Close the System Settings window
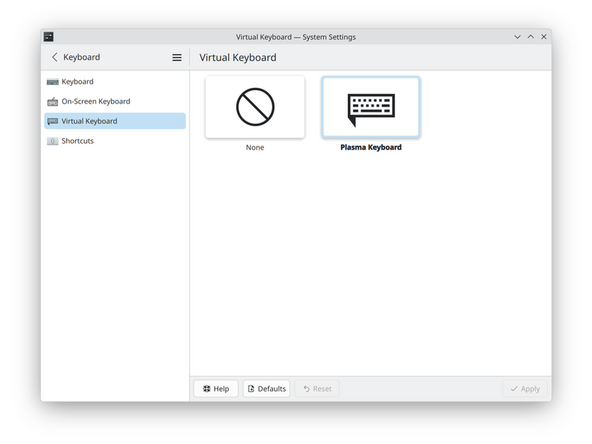Screen dimensions: 592x444 click(x=544, y=37)
